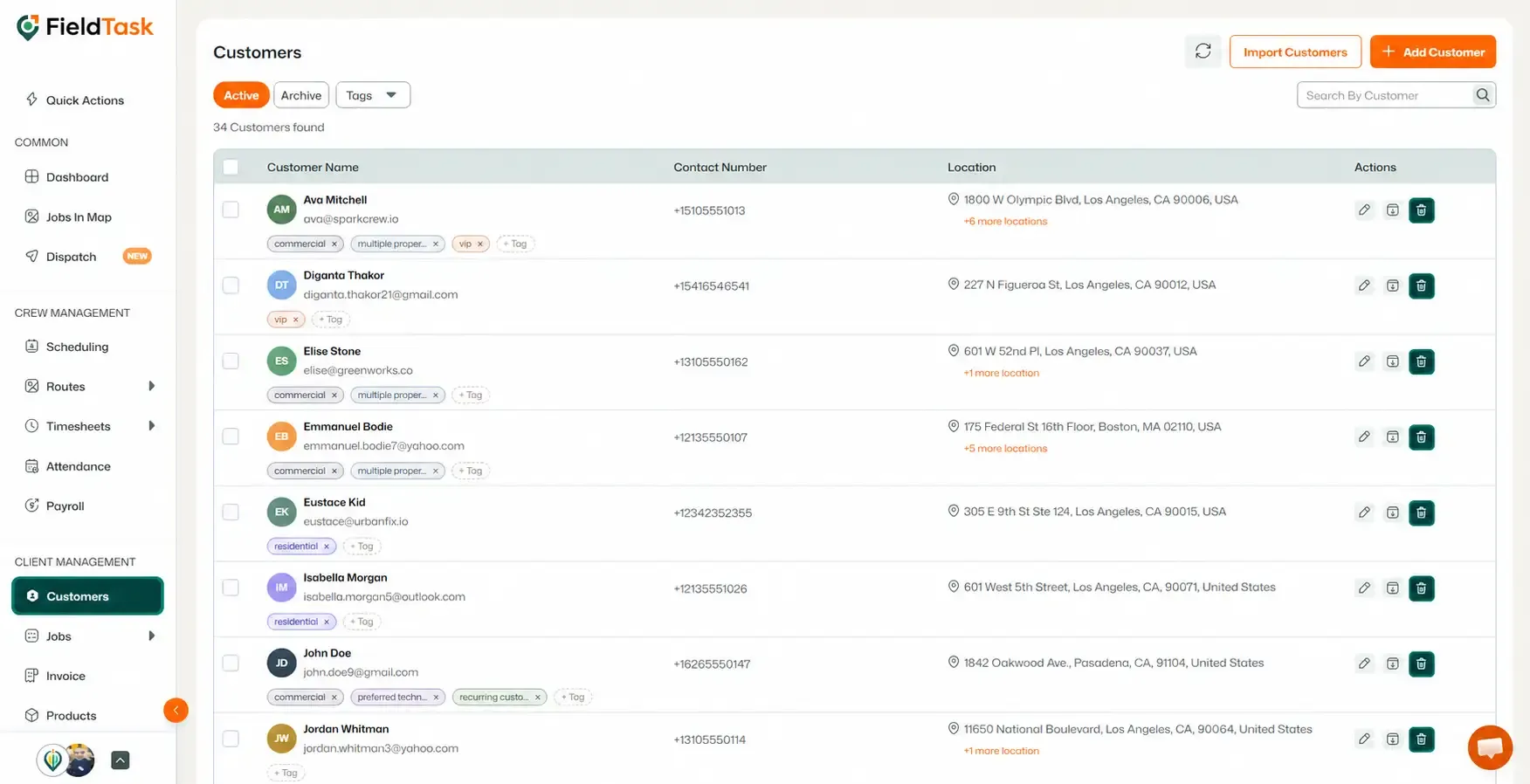Edit Ava Mitchell with the pencil icon

coord(1364,210)
